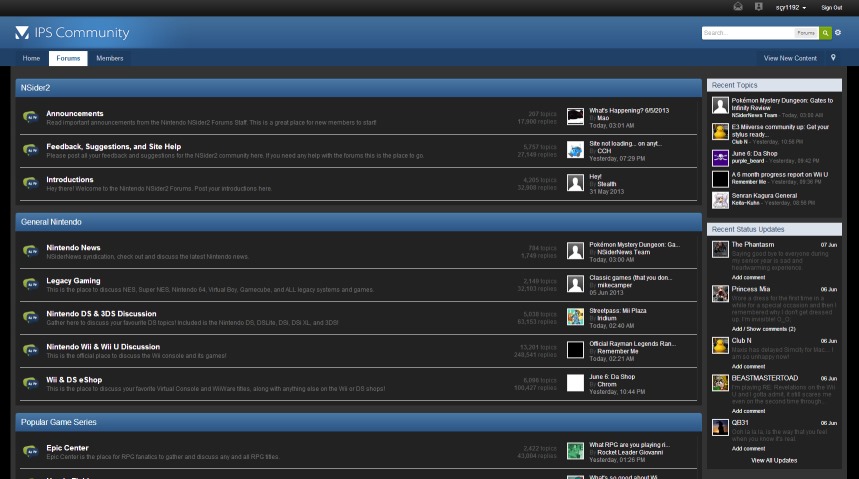The width and height of the screenshot is (859, 479).
Task: Open The Phantasm's status profile
Action: pos(753,244)
